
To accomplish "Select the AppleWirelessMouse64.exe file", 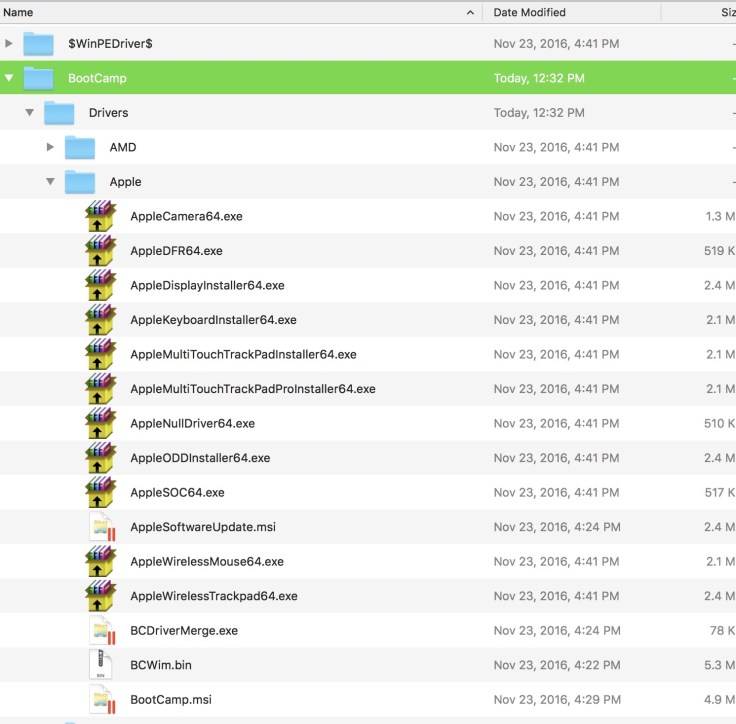I will pos(206,561).
